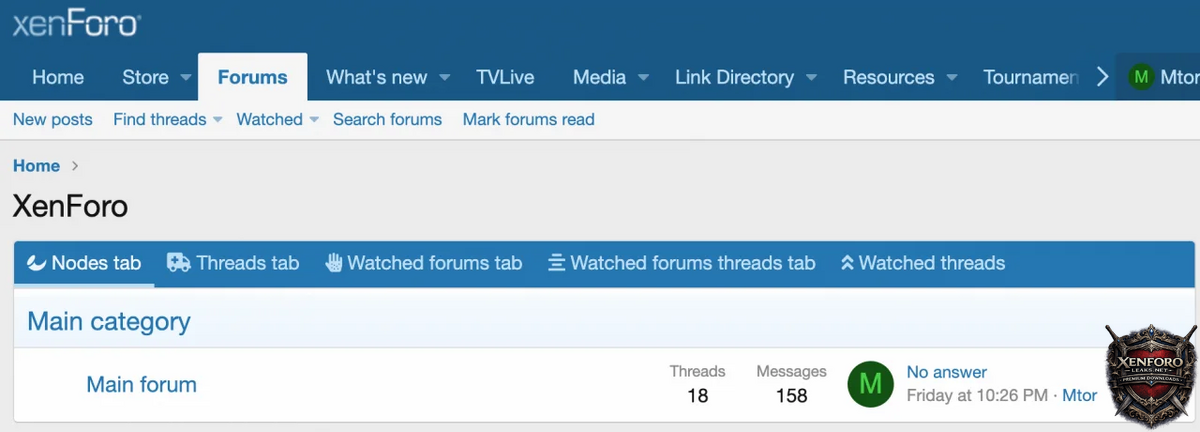The image size is (1200, 432).
Task: Click the Mtor avatar in navigation bar
Action: 1140,77
